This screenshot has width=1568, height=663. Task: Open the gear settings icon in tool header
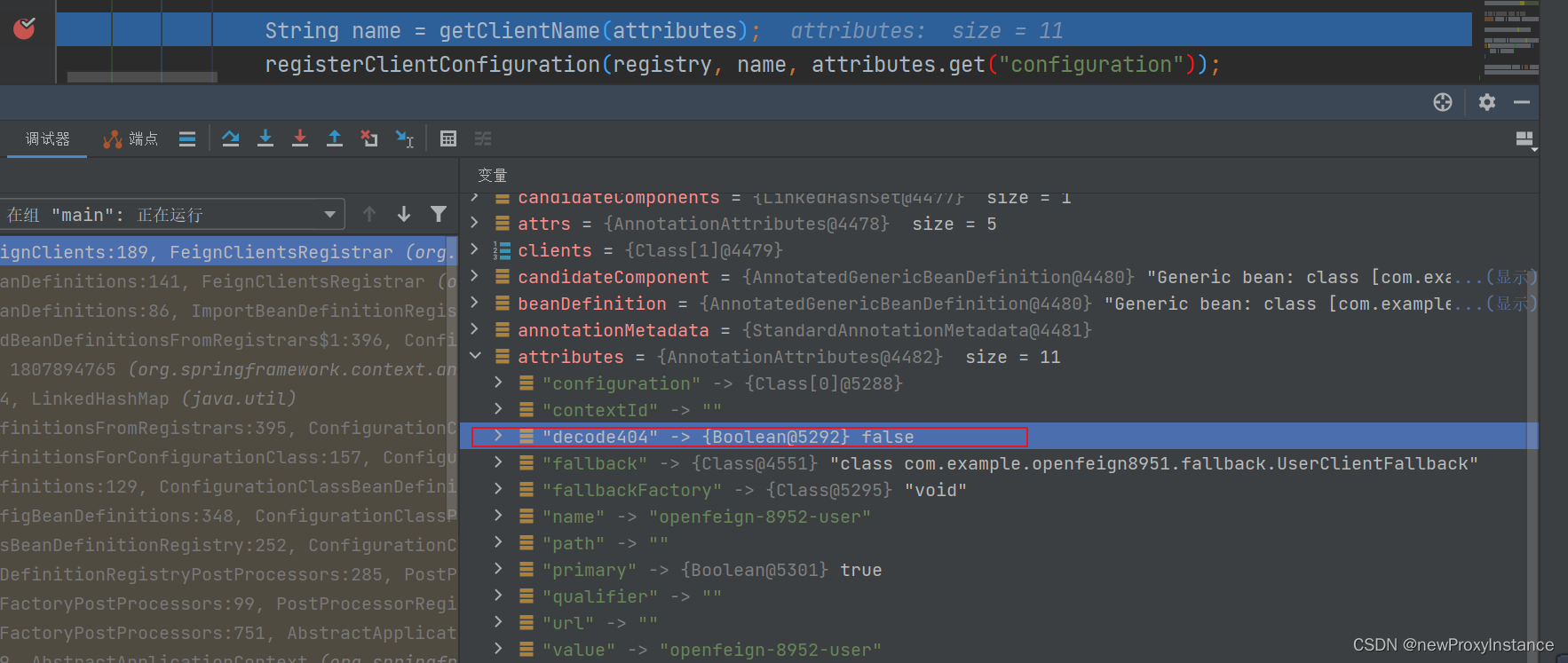click(x=1487, y=102)
